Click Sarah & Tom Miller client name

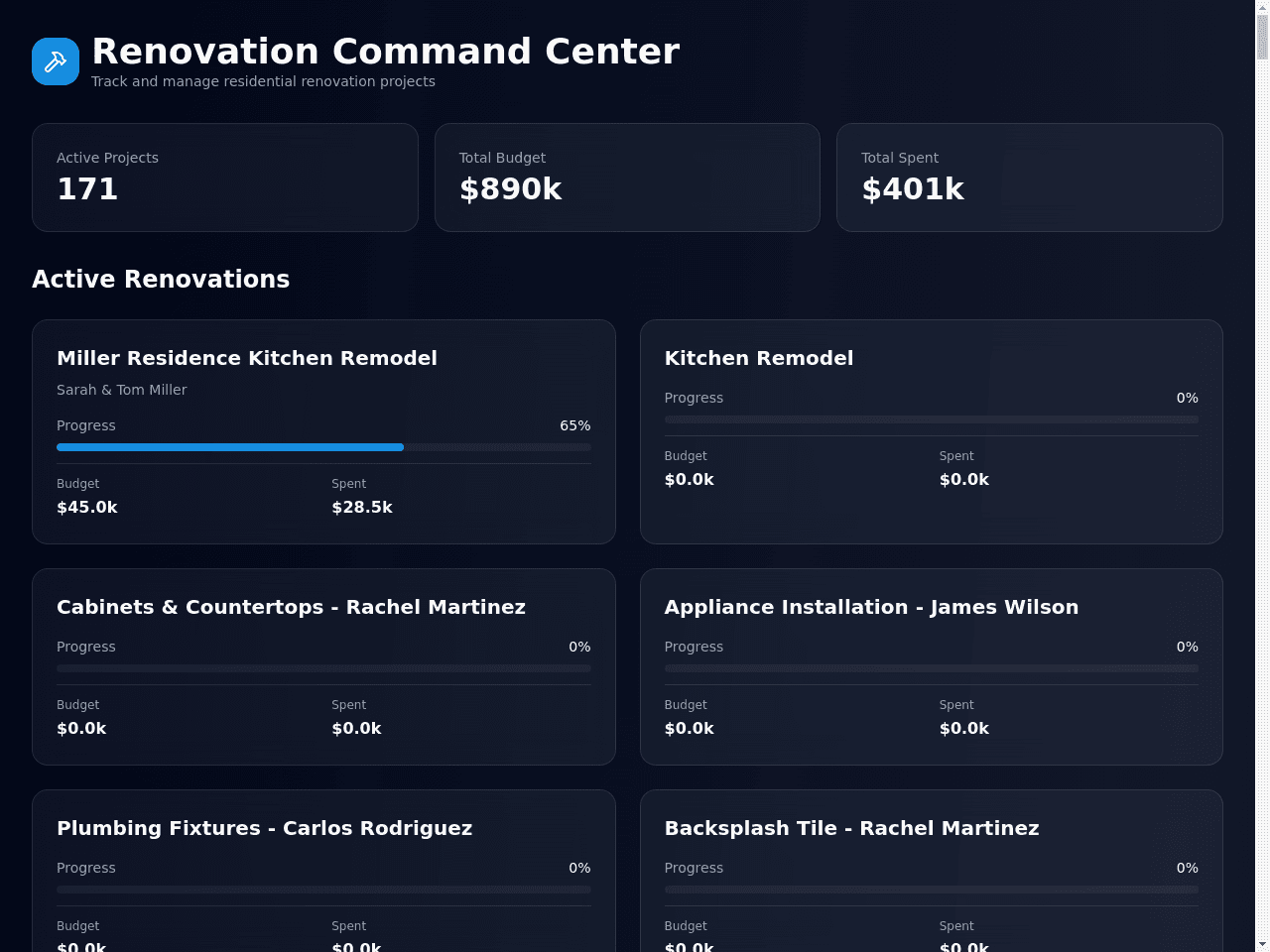tap(121, 390)
